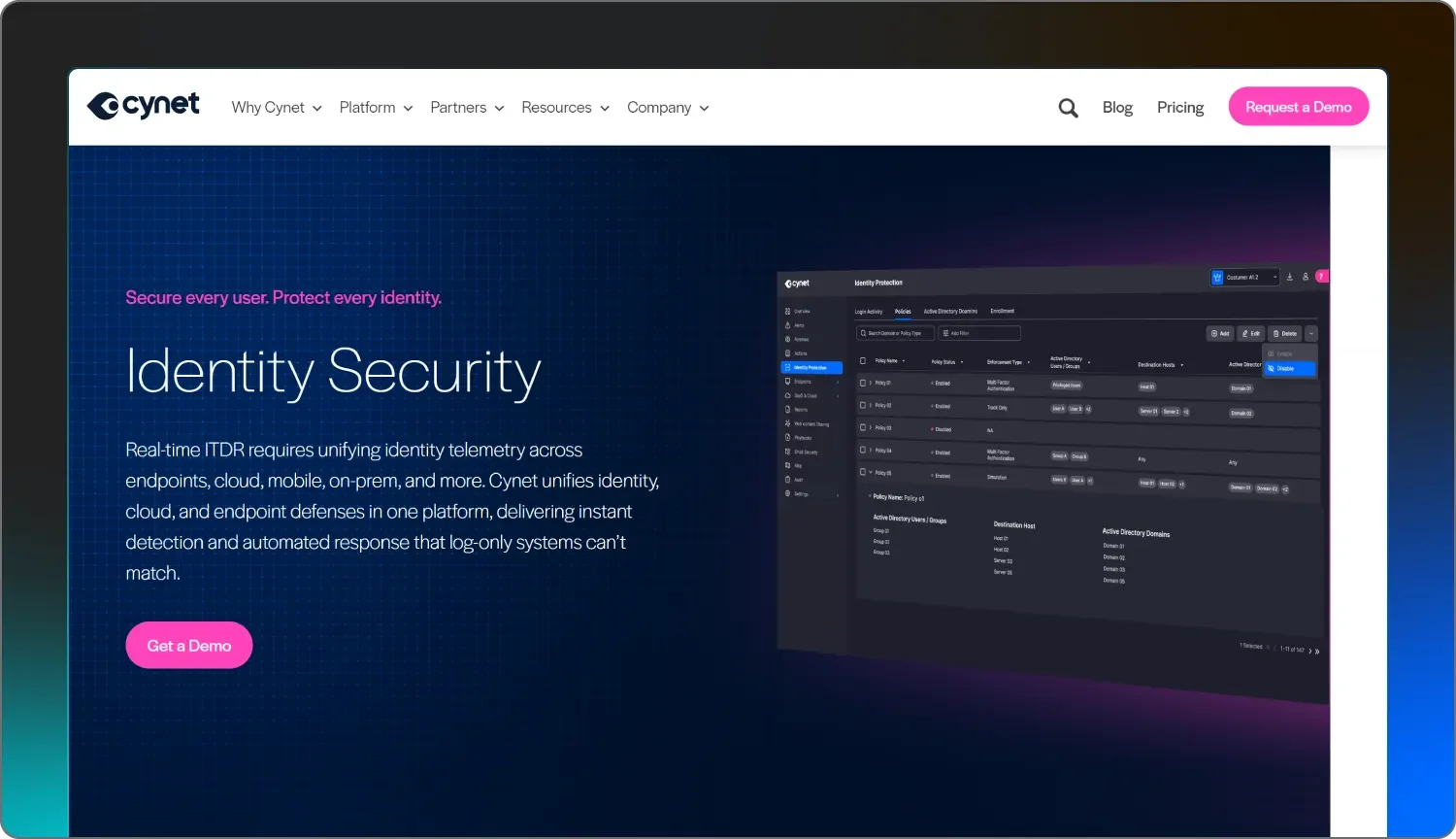The height and width of the screenshot is (839, 1456).
Task: Select Identity Protection in the dashboard sidebar
Action: pyautogui.click(x=811, y=368)
